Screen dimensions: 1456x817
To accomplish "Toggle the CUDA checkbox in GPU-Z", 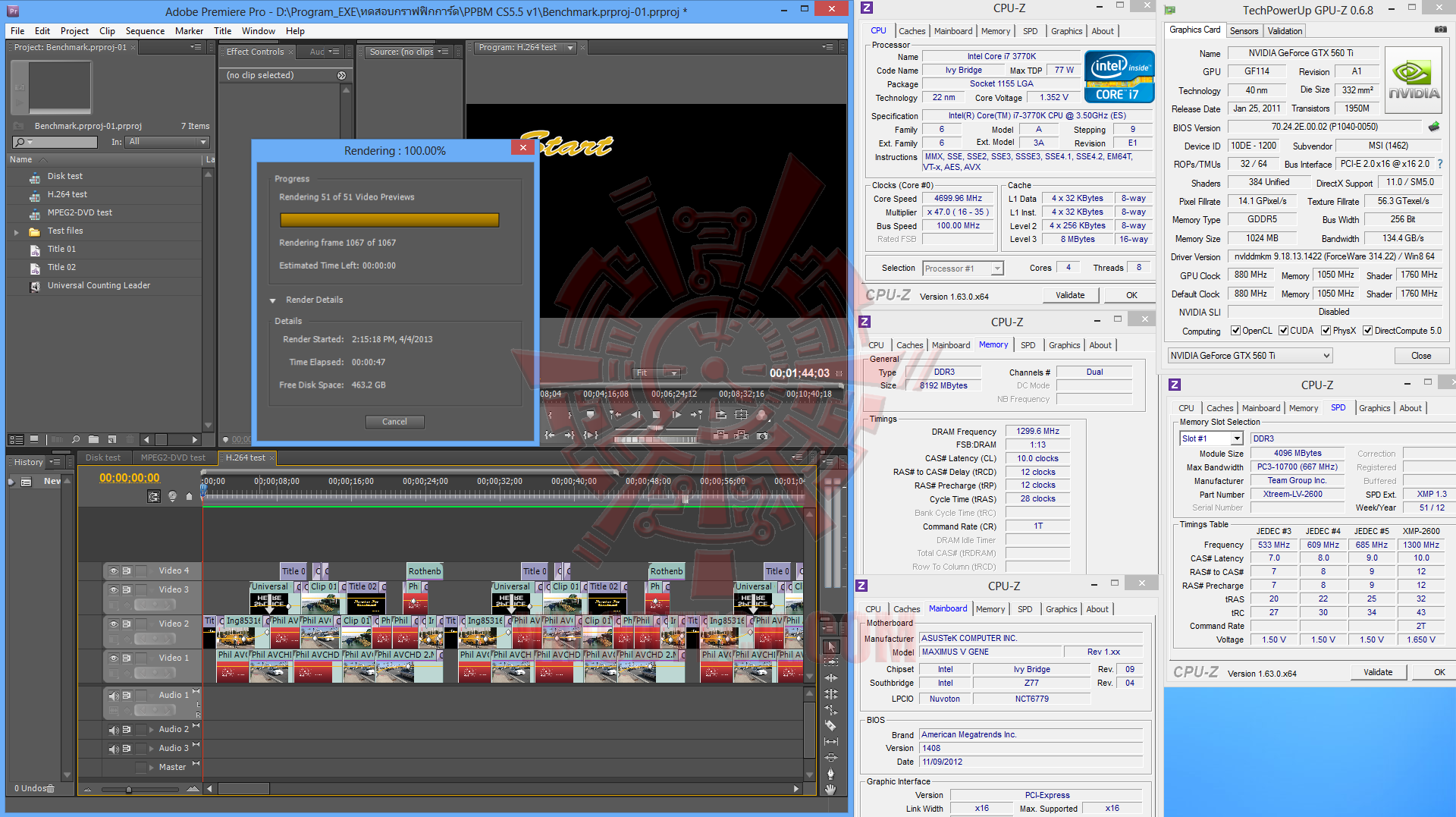I will (x=1283, y=331).
